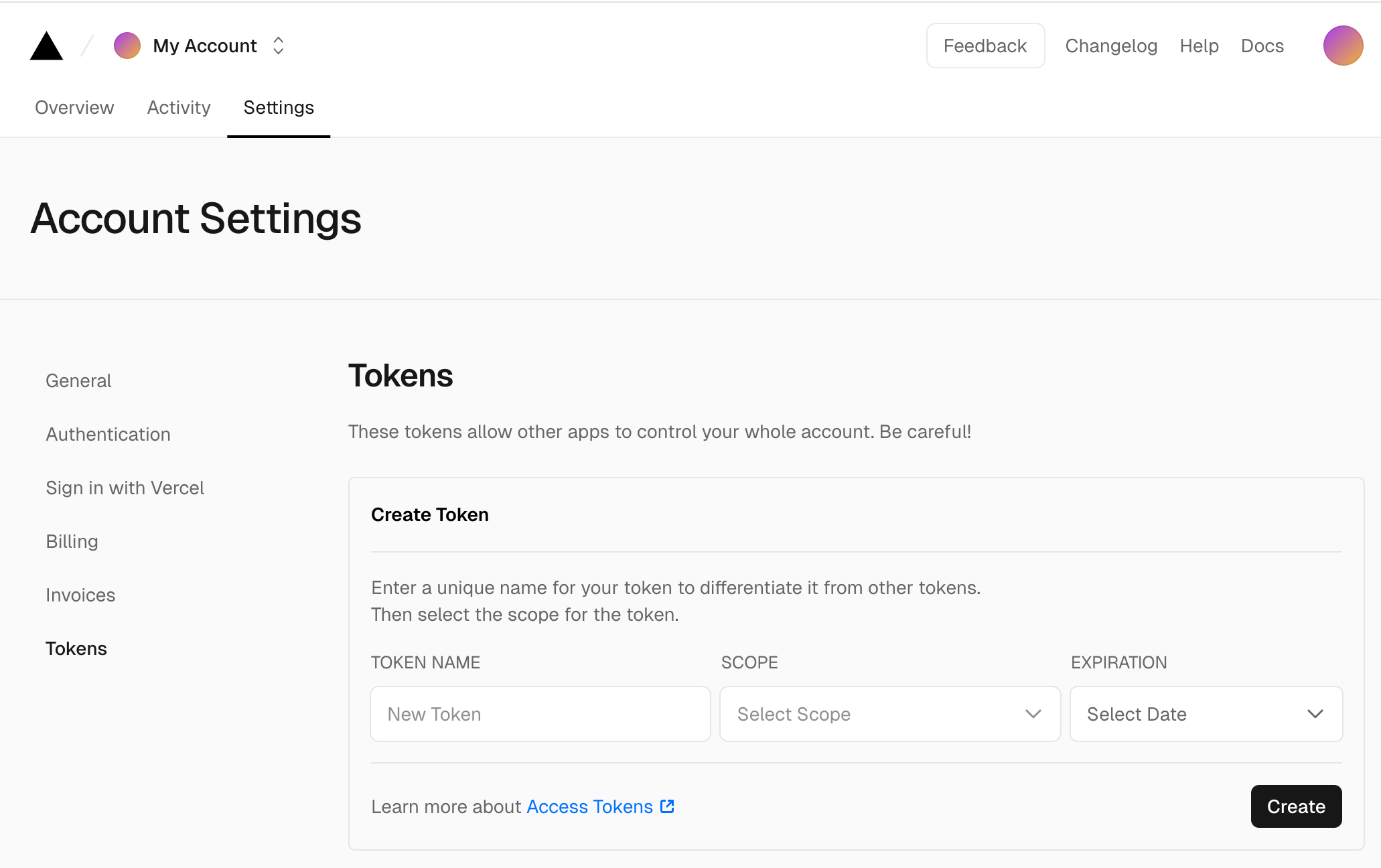
Task: Switch to the Overview tab
Action: tap(74, 108)
